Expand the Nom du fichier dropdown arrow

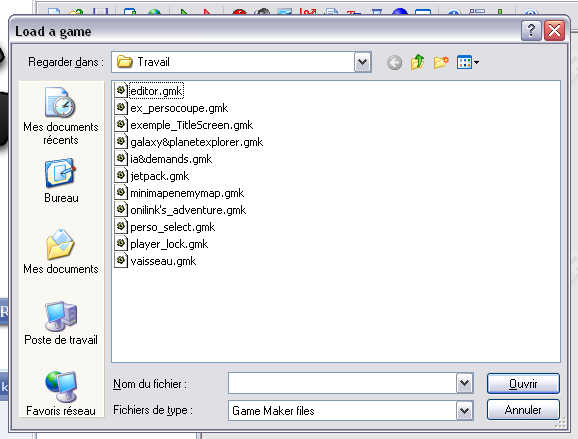click(464, 383)
